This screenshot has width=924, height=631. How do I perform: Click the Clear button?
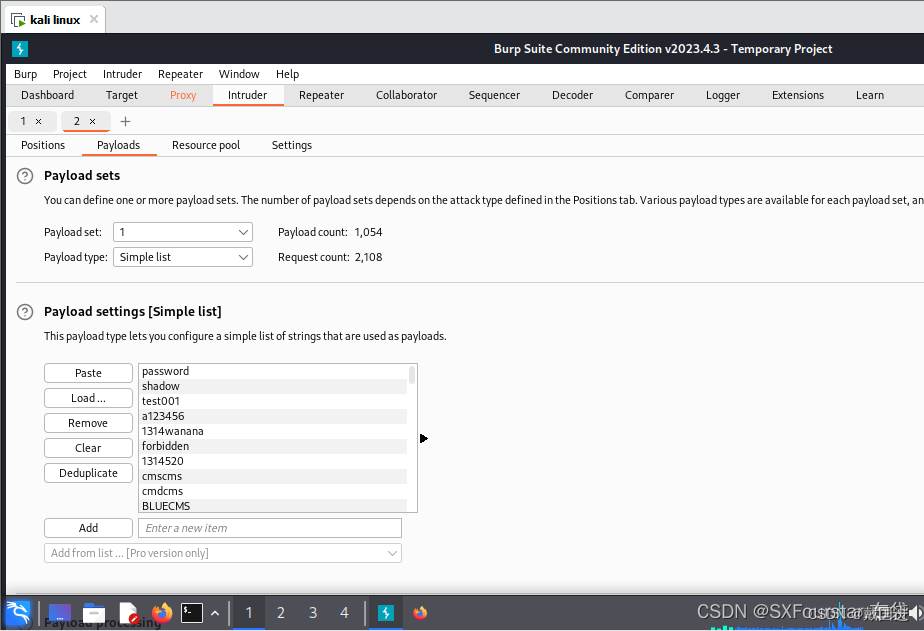[x=88, y=448]
